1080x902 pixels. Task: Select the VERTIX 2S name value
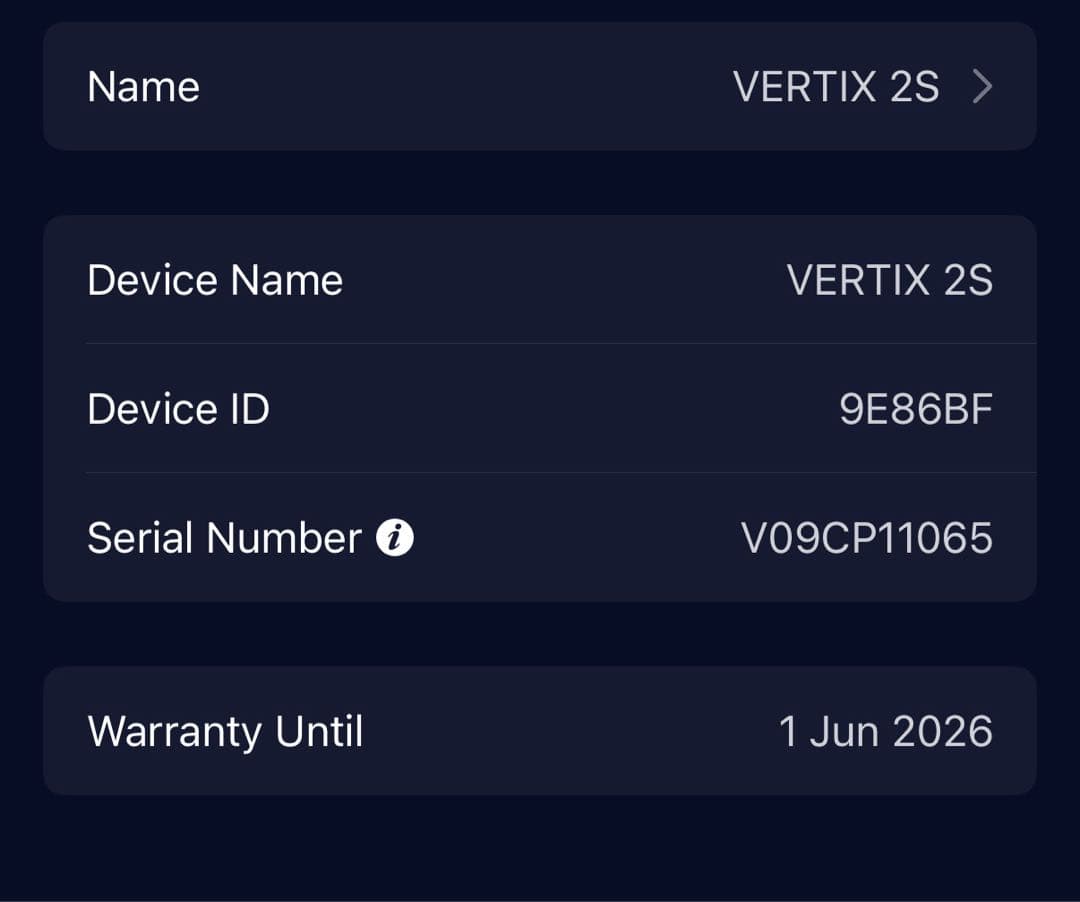[838, 87]
